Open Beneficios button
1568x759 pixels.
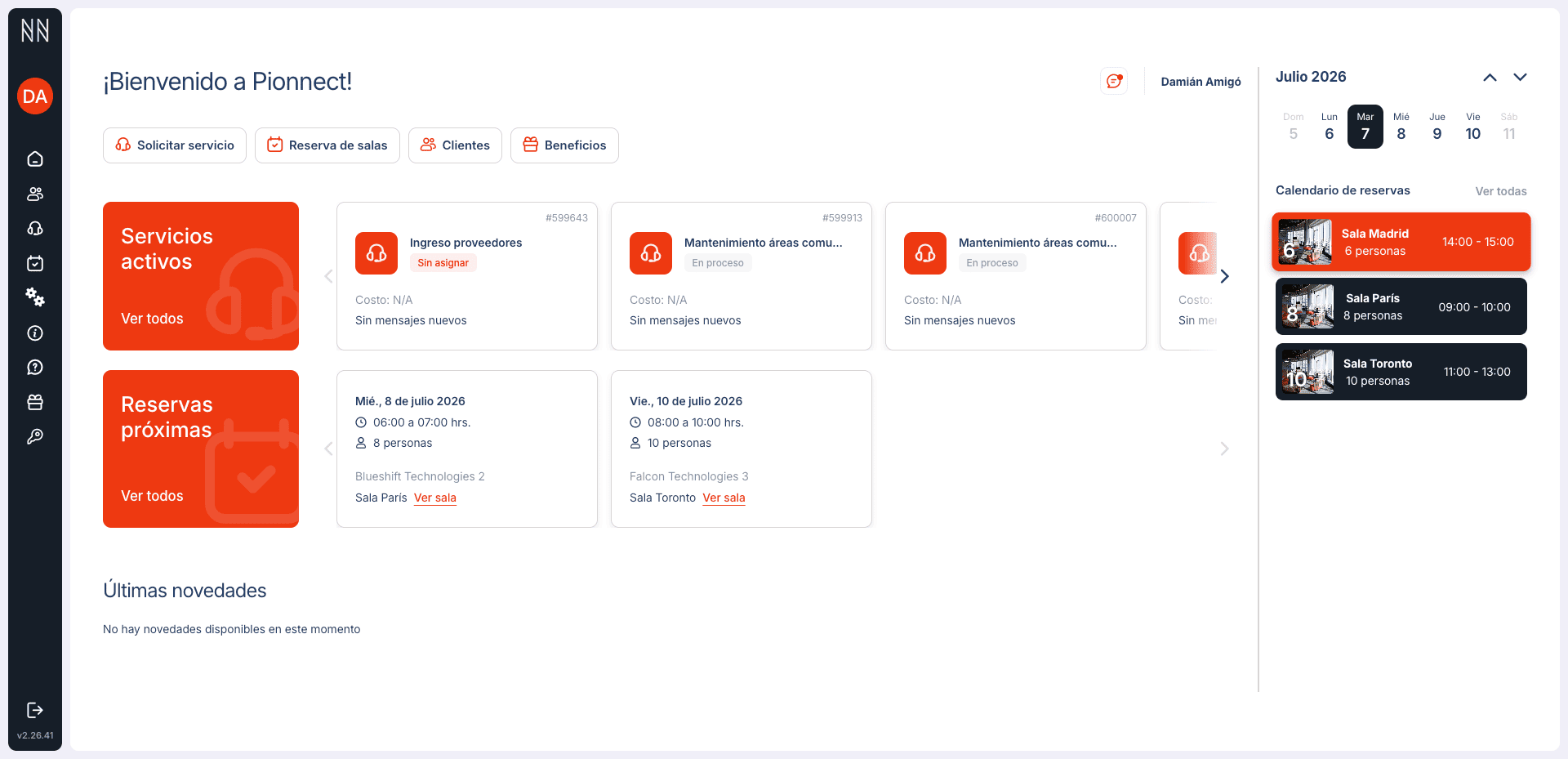point(564,145)
